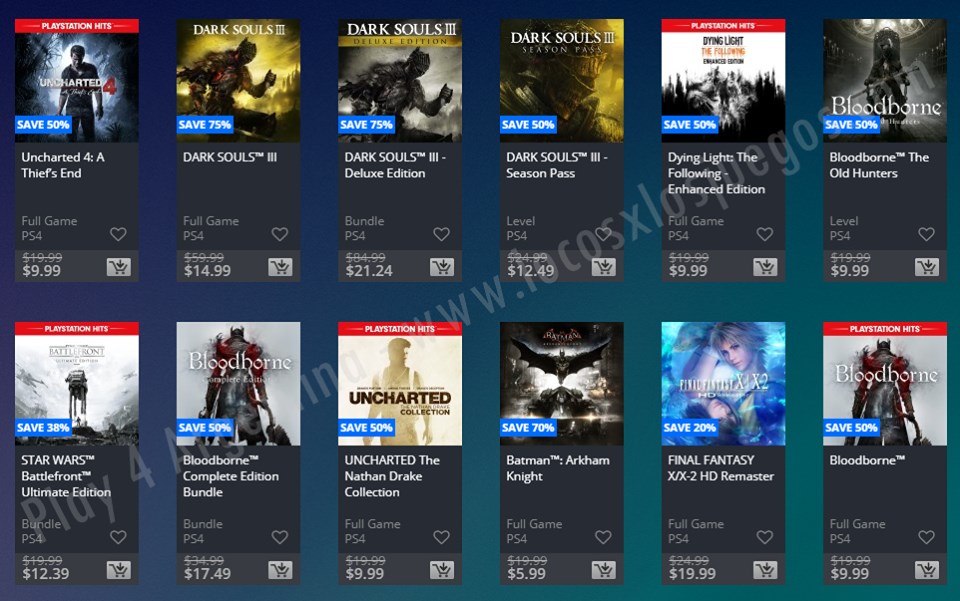Select the Dying Light The Following cover art
Image resolution: width=960 pixels, height=601 pixels.
(723, 81)
